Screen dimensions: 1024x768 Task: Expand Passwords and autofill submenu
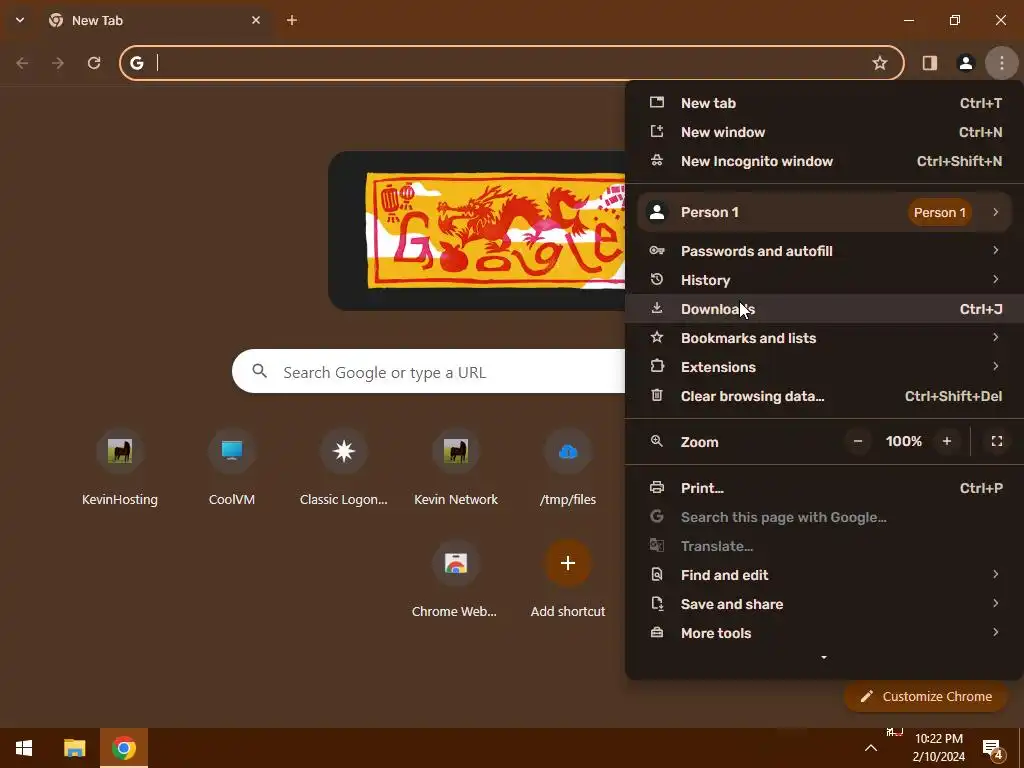(x=824, y=251)
